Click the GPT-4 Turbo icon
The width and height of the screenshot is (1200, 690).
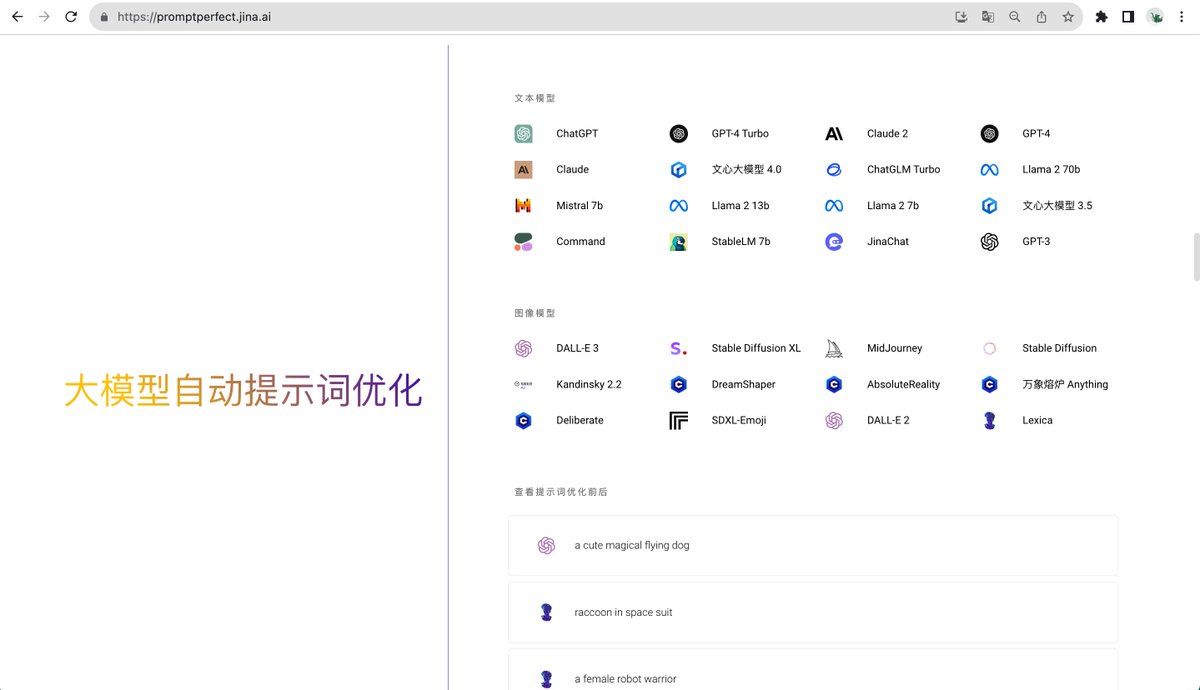pos(679,134)
